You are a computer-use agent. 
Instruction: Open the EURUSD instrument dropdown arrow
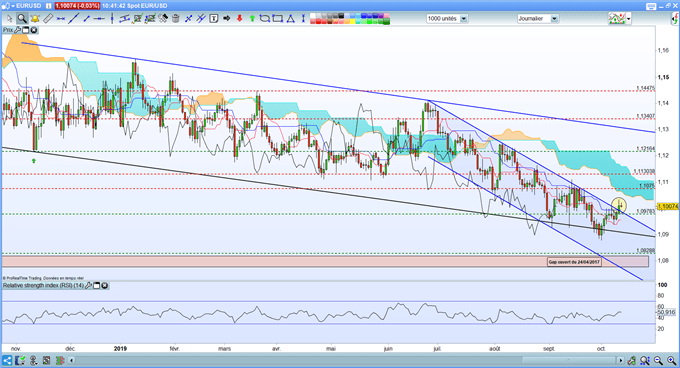[x=13, y=6]
